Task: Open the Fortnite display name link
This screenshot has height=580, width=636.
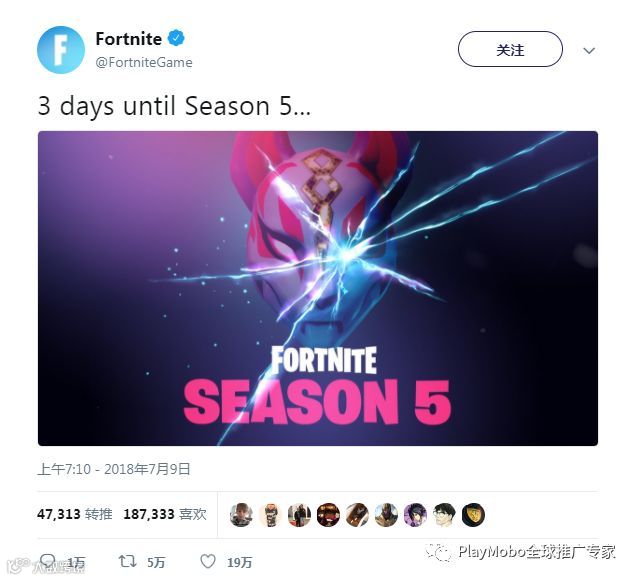Action: tap(129, 39)
